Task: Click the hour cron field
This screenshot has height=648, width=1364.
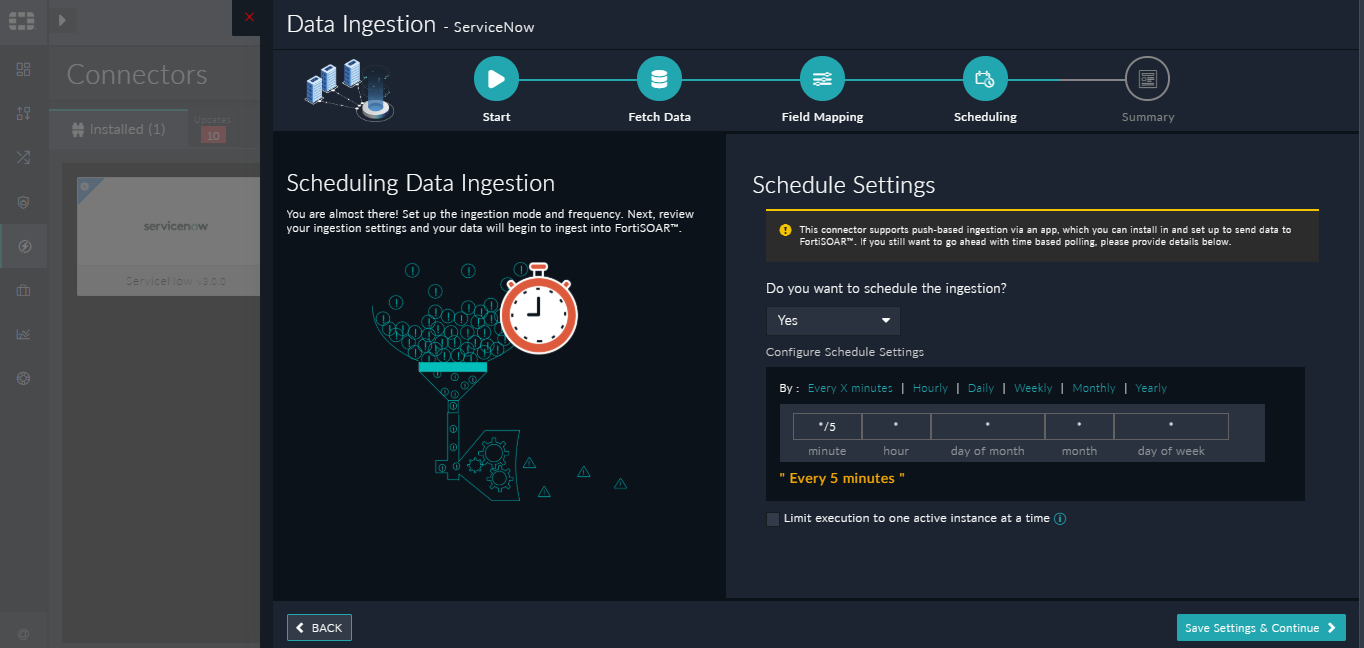Action: point(896,426)
